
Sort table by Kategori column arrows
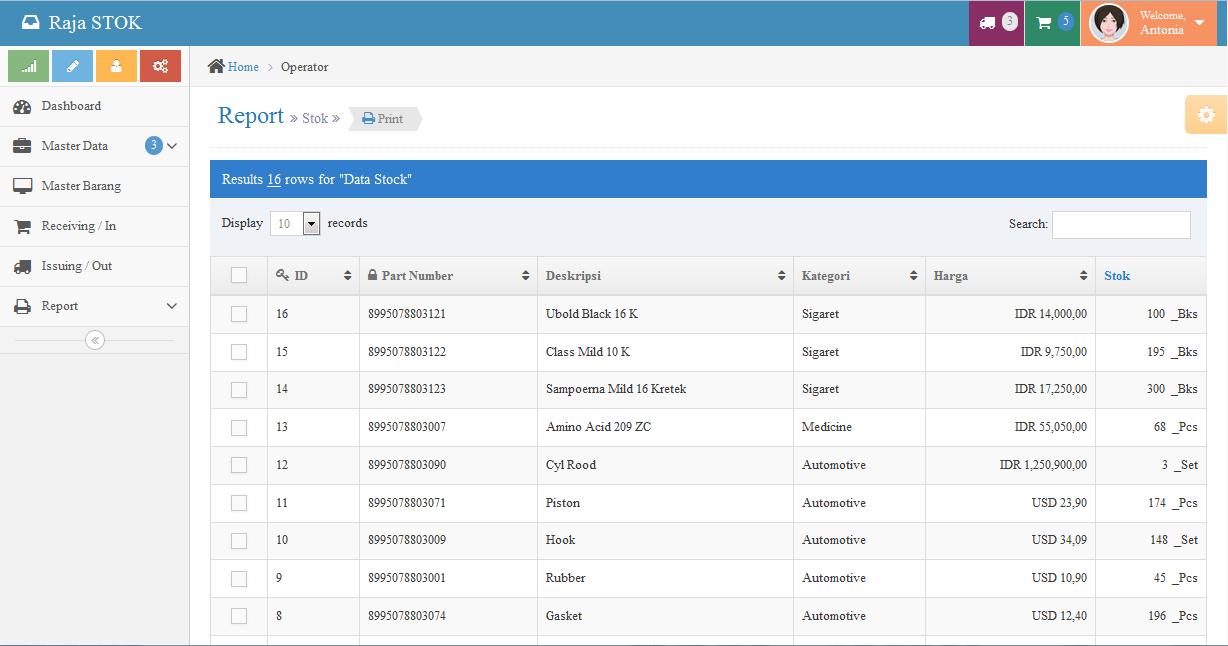(x=914, y=276)
